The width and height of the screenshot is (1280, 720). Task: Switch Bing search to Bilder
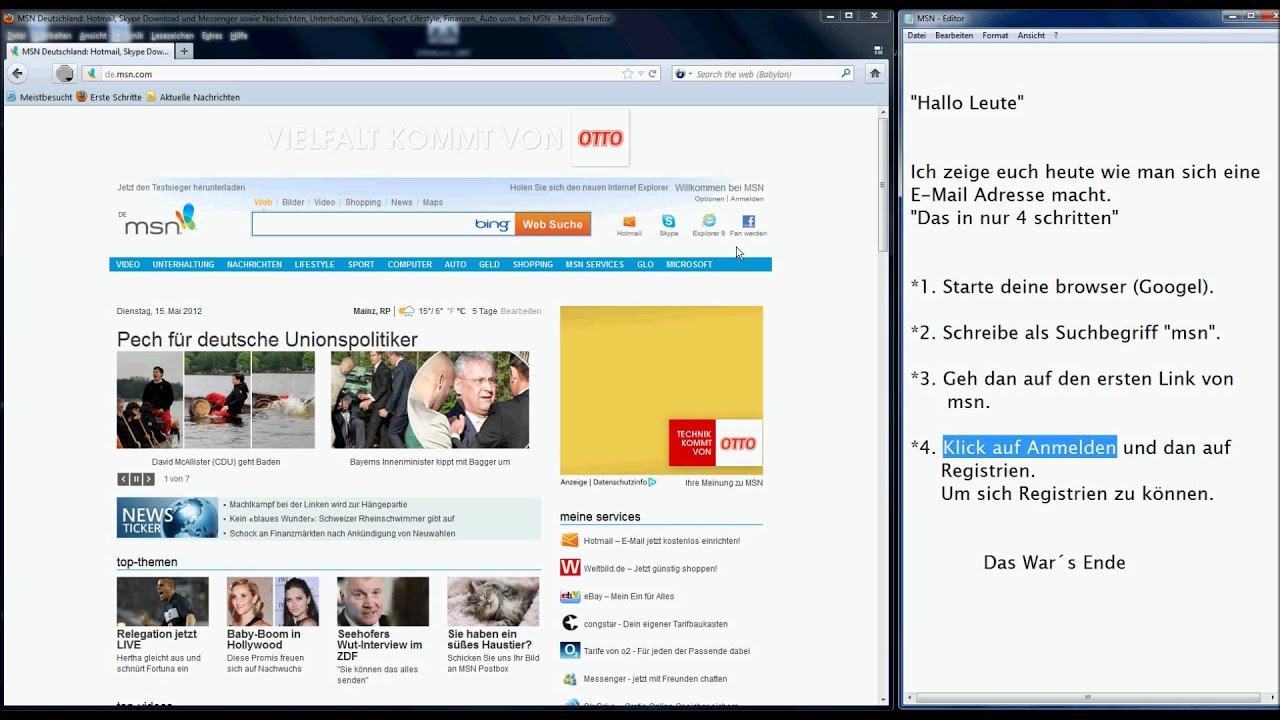pyautogui.click(x=293, y=202)
